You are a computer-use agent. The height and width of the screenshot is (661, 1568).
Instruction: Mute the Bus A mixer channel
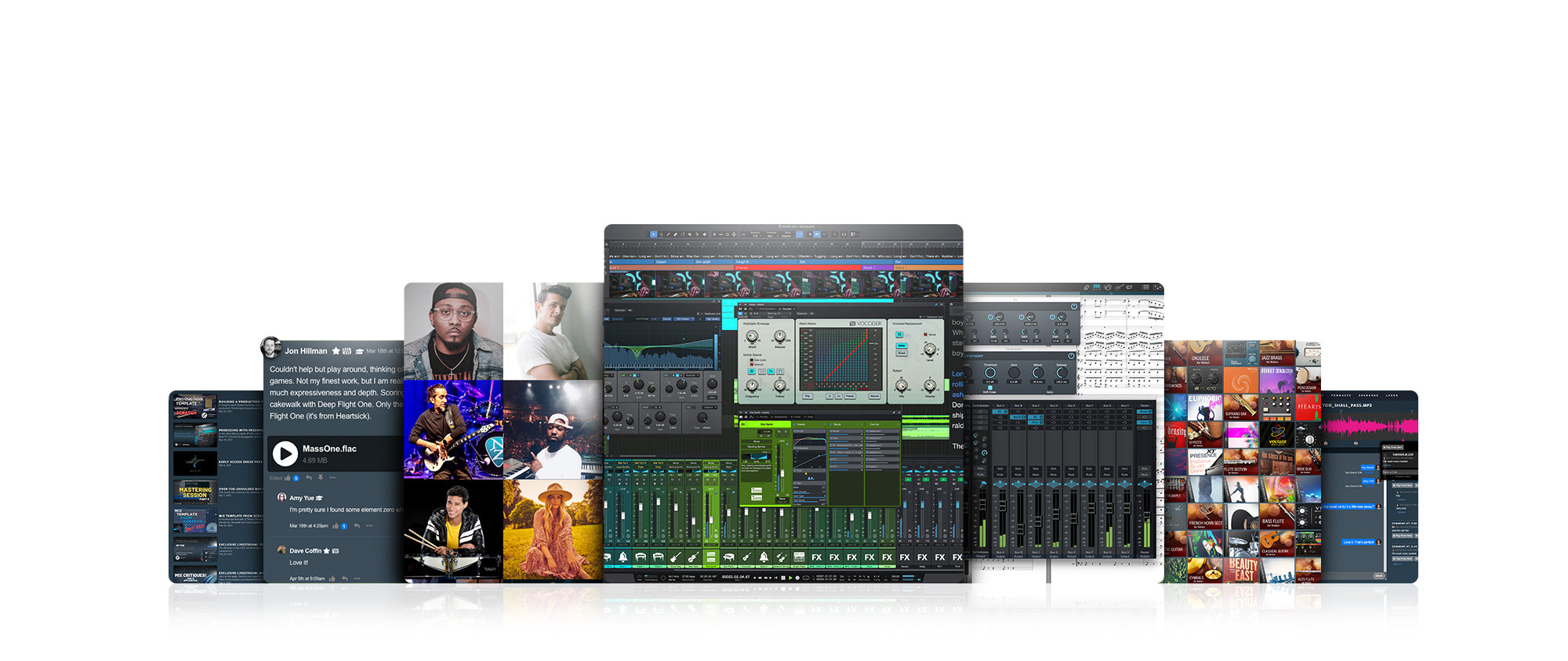point(1000,474)
